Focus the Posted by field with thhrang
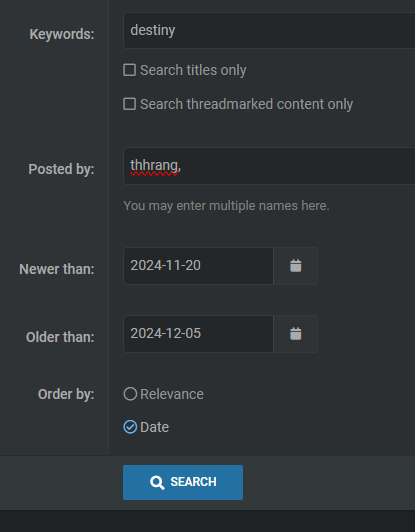 click(x=269, y=166)
